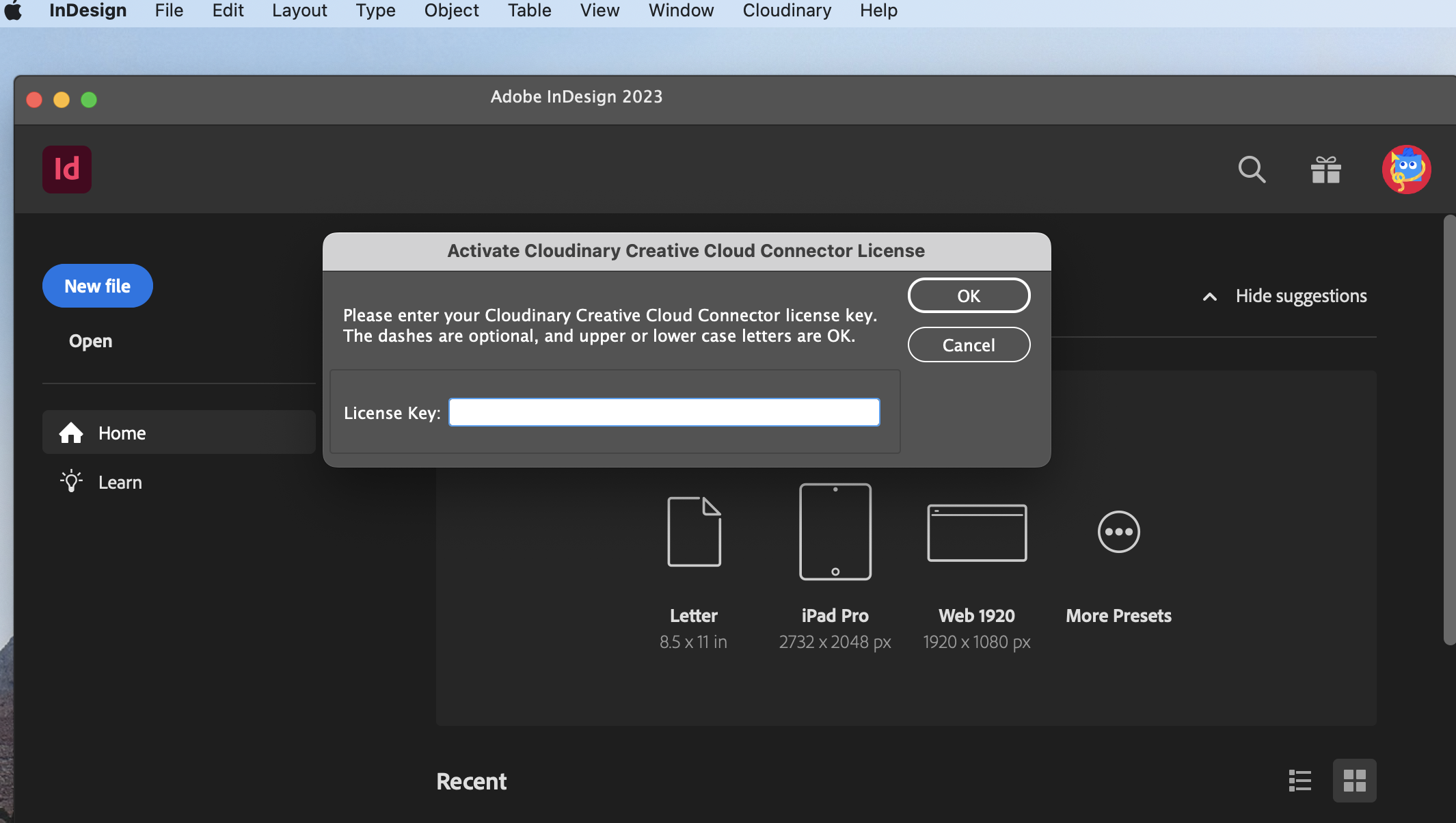
Task: Open the Help menu
Action: tap(878, 11)
